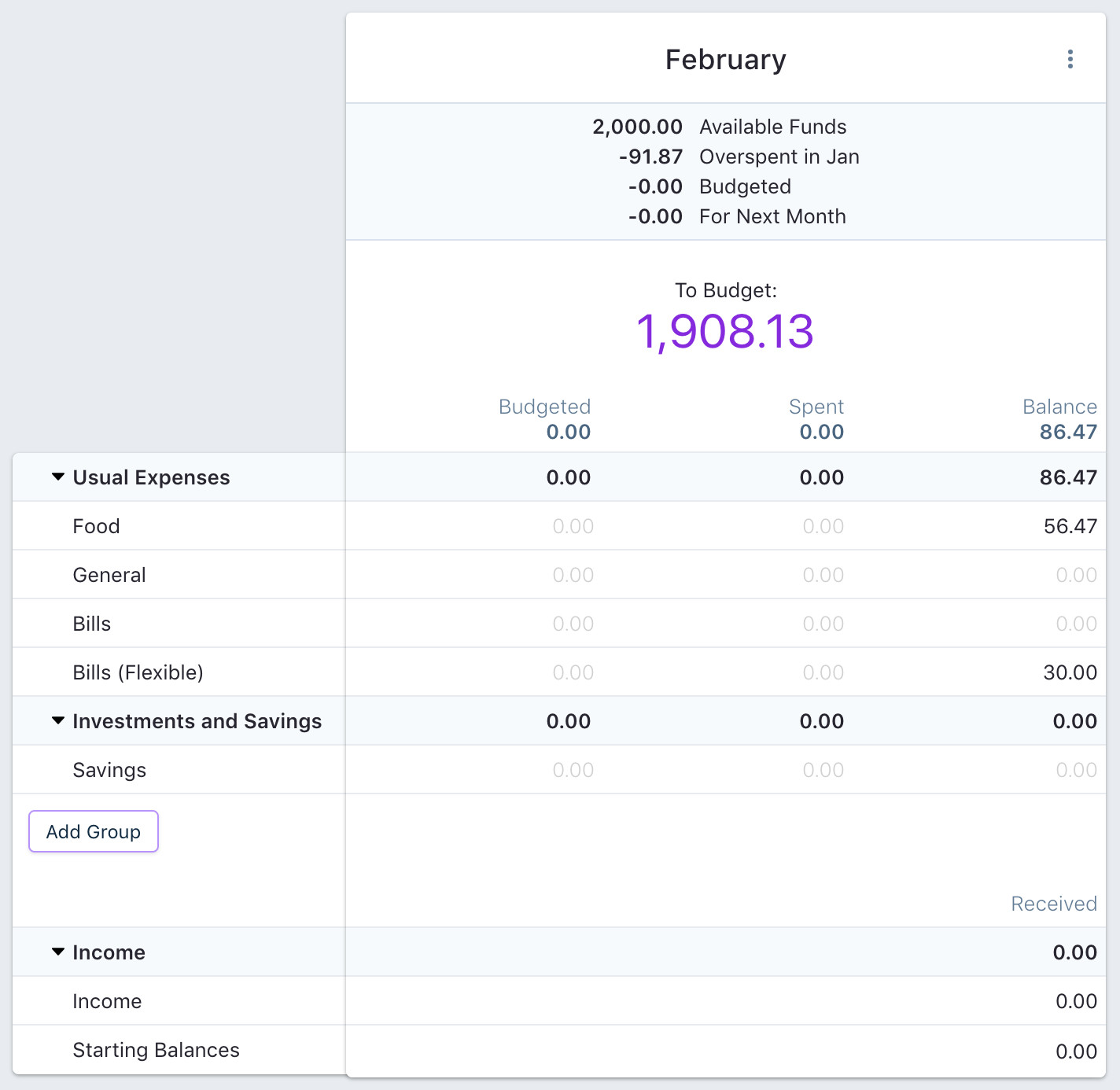Click Bills balance 0.00
This screenshot has width=1120, height=1090.
(x=1076, y=624)
